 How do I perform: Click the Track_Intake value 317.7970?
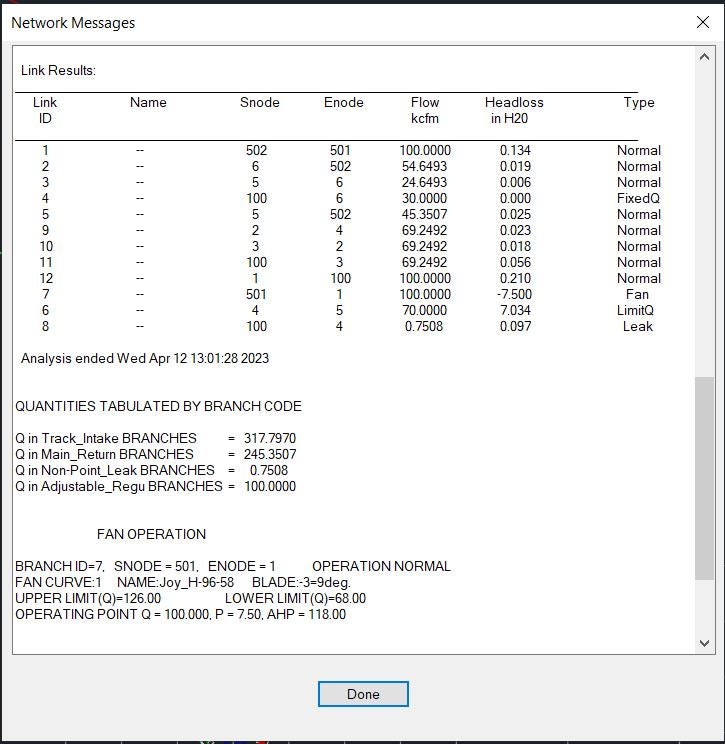click(x=270, y=438)
